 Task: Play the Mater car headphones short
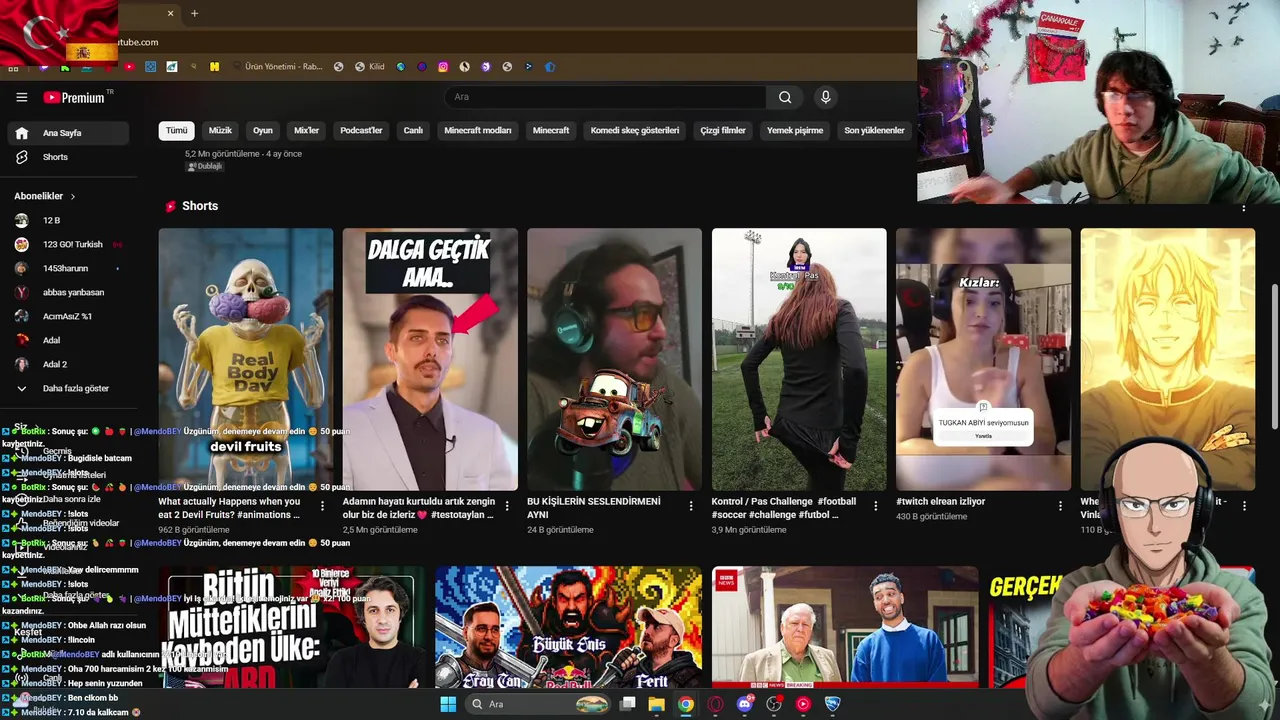point(615,359)
